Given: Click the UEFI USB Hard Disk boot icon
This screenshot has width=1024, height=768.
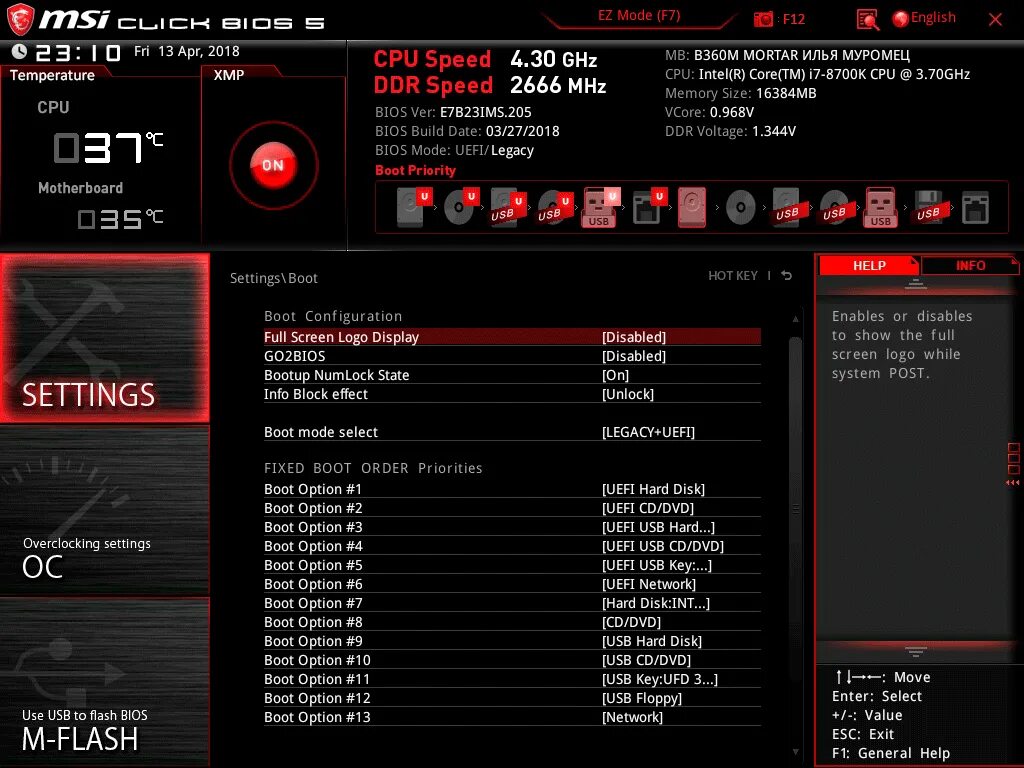Looking at the screenshot, I should (508, 207).
